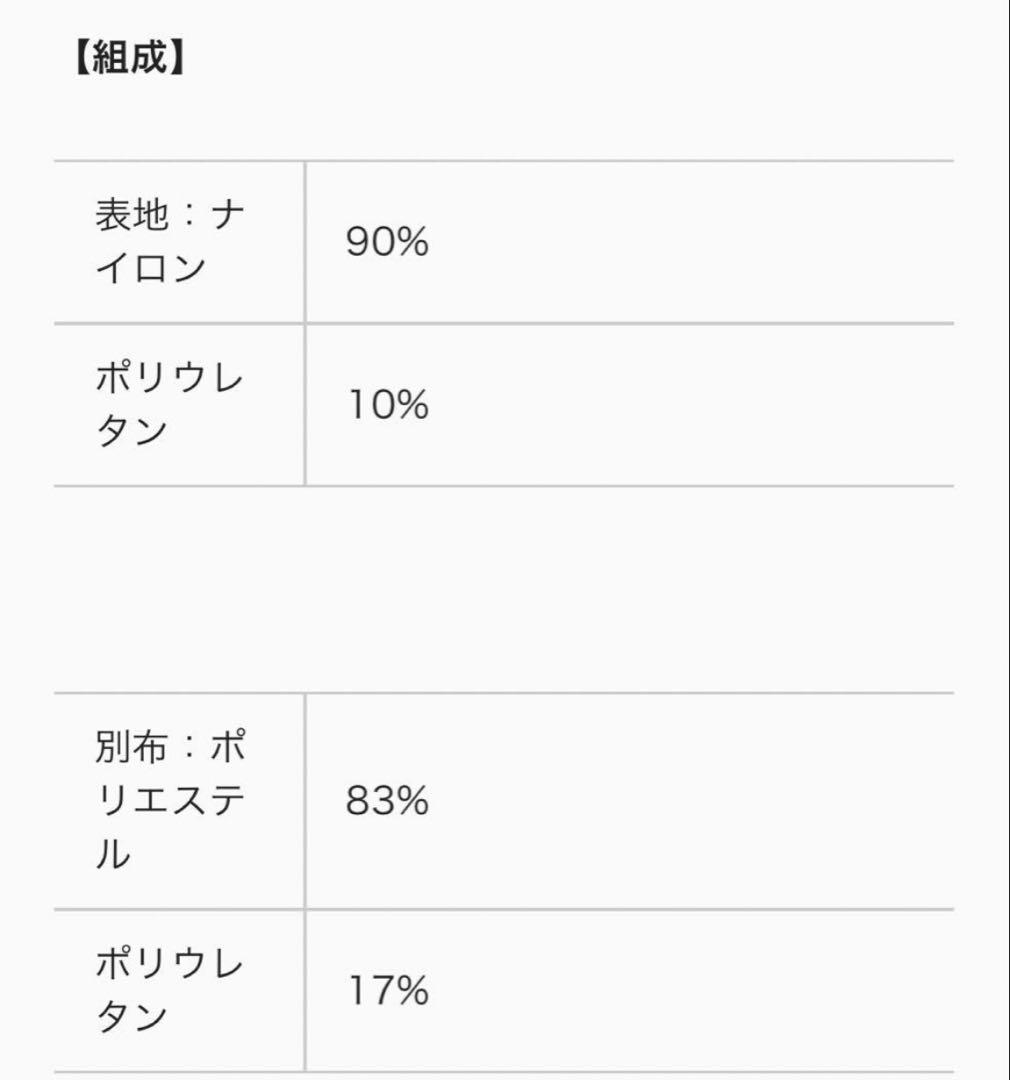Click the 83% polyester value
The width and height of the screenshot is (1010, 1080).
point(387,801)
